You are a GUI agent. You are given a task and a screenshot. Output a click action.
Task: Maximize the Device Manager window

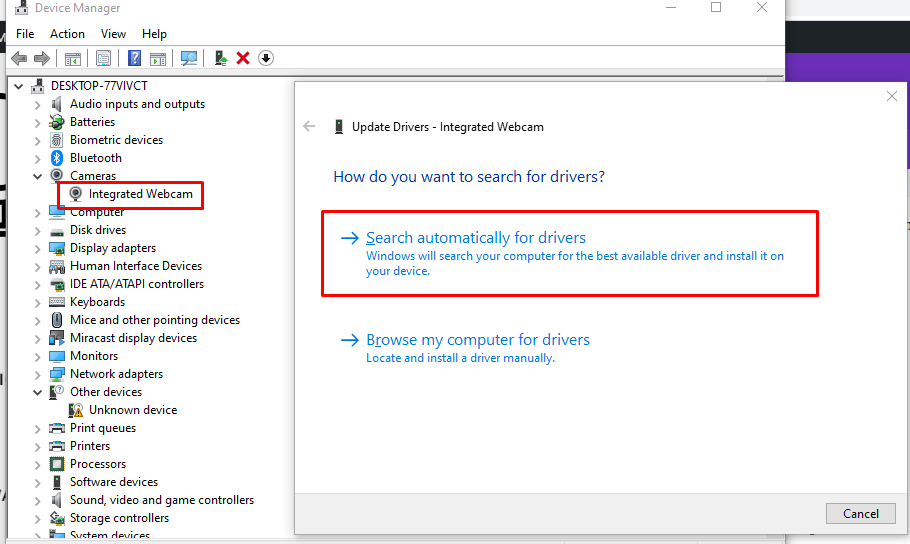click(x=716, y=8)
